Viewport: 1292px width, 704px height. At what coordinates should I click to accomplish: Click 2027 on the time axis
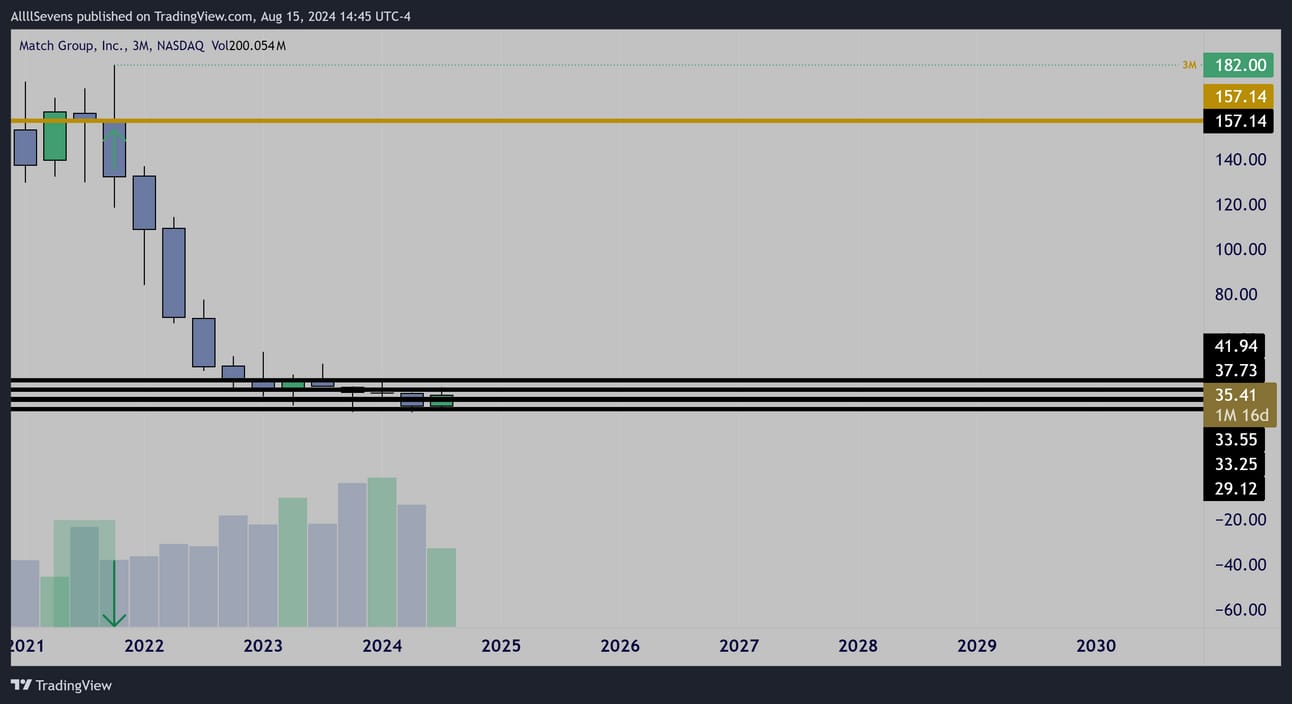point(739,646)
